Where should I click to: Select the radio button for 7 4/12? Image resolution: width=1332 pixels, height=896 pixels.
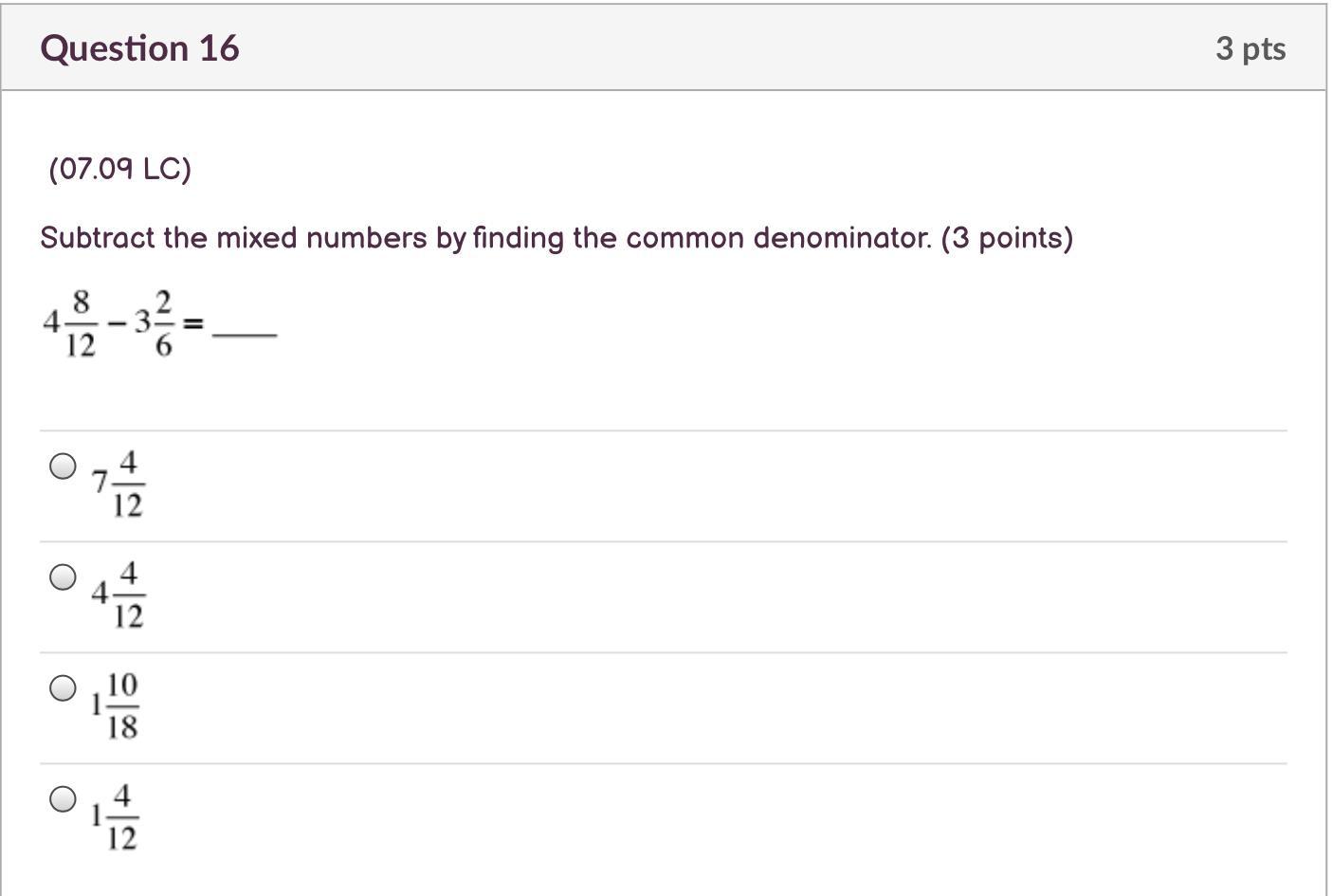pos(63,466)
